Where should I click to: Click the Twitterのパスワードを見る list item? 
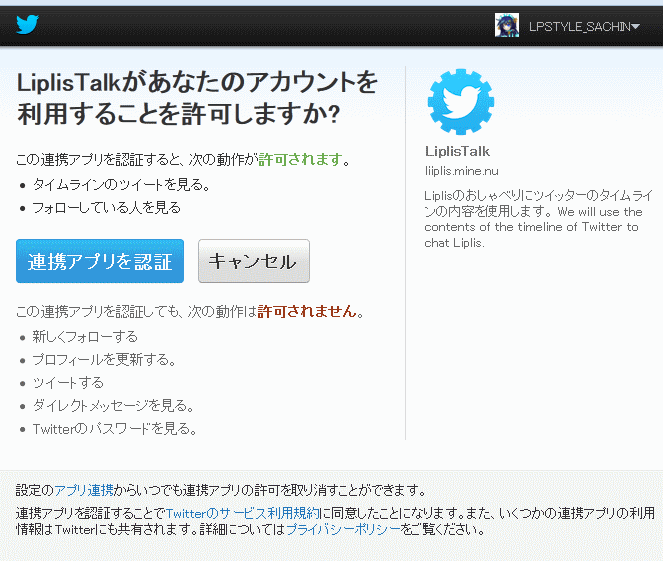tap(115, 429)
